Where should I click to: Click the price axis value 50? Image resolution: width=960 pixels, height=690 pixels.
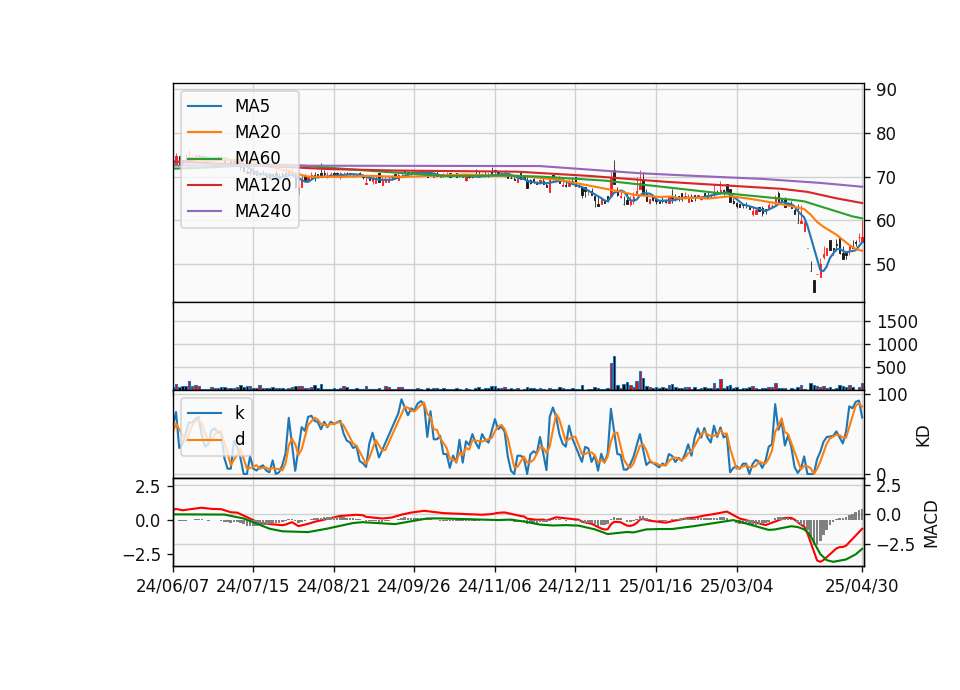pyautogui.click(x=886, y=265)
